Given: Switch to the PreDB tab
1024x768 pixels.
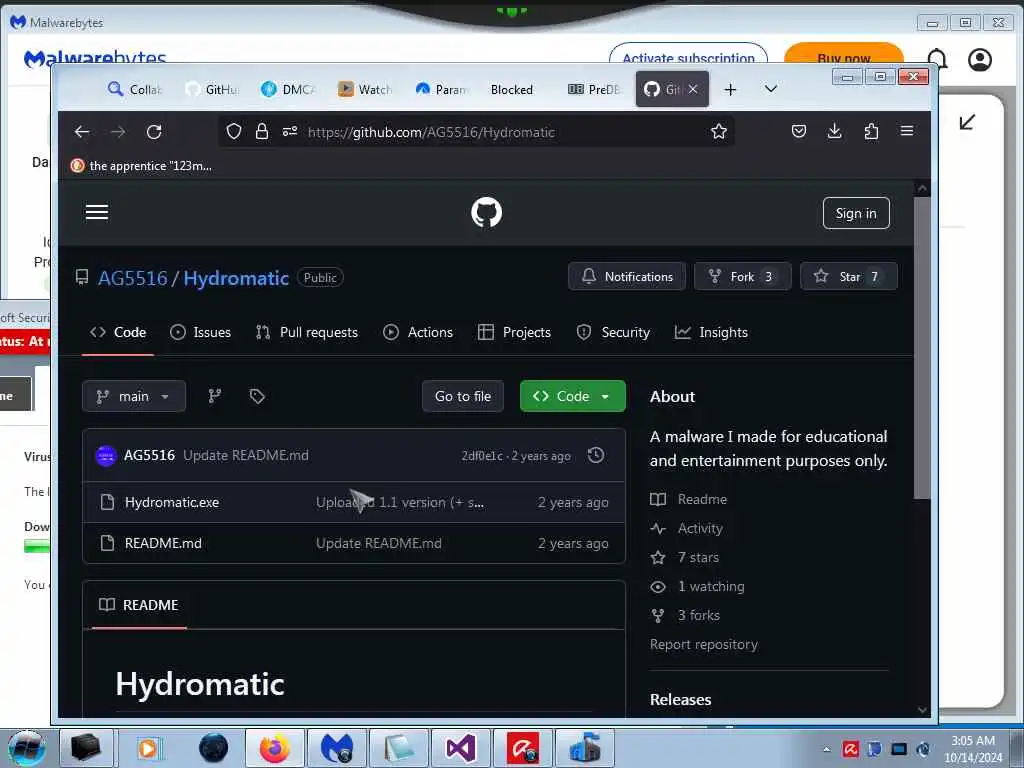Looking at the screenshot, I should (x=593, y=89).
